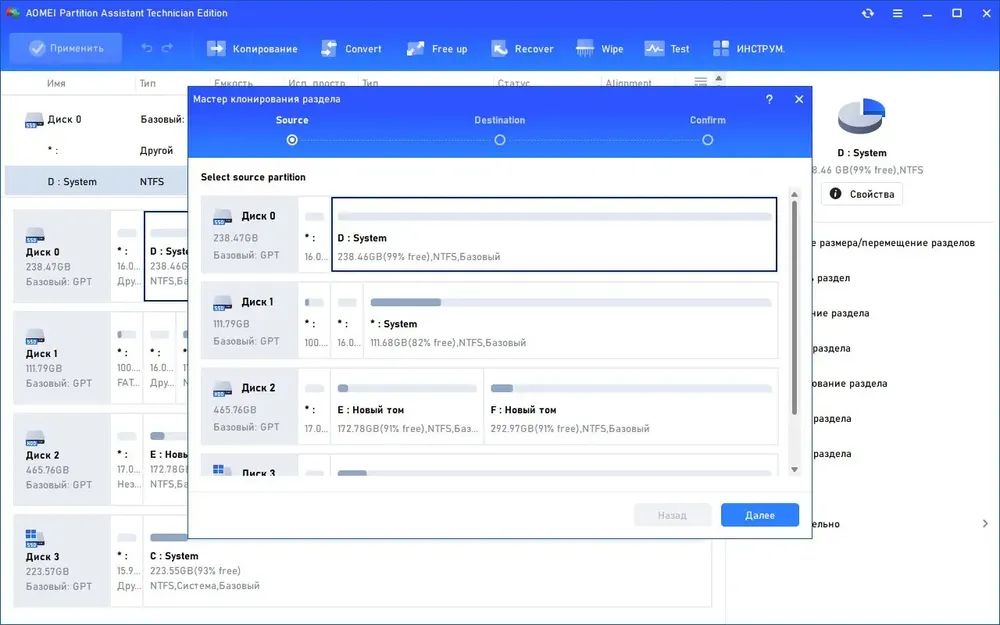Click the wizard scrollbar down arrow

click(794, 469)
